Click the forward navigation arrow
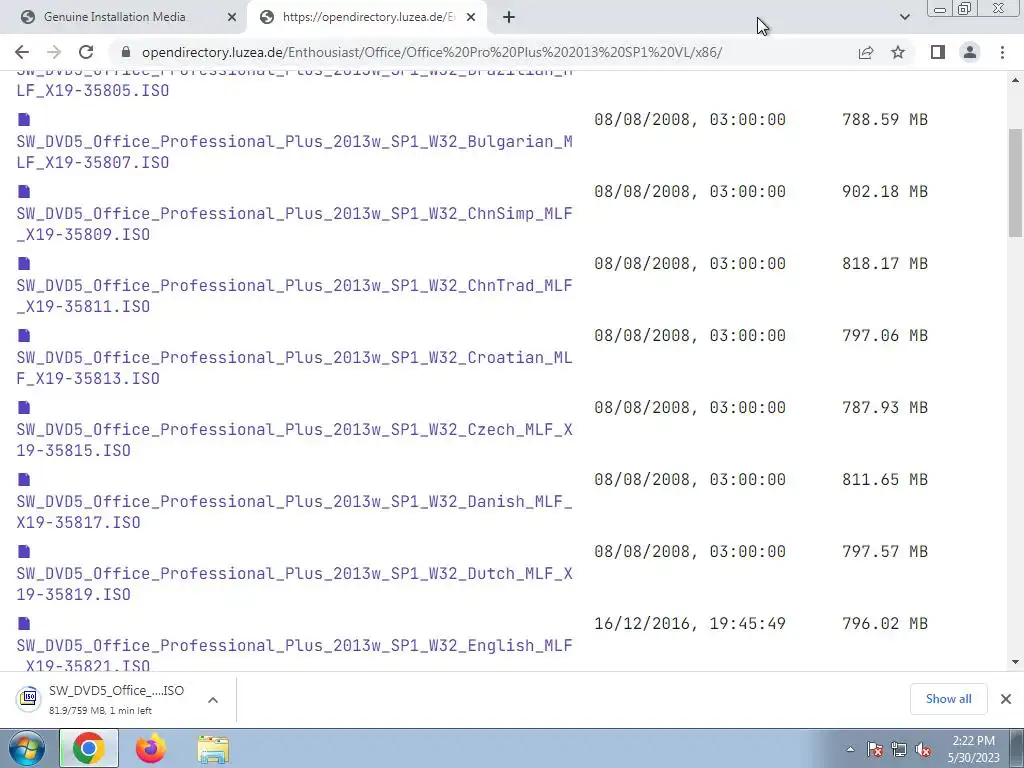 point(54,52)
